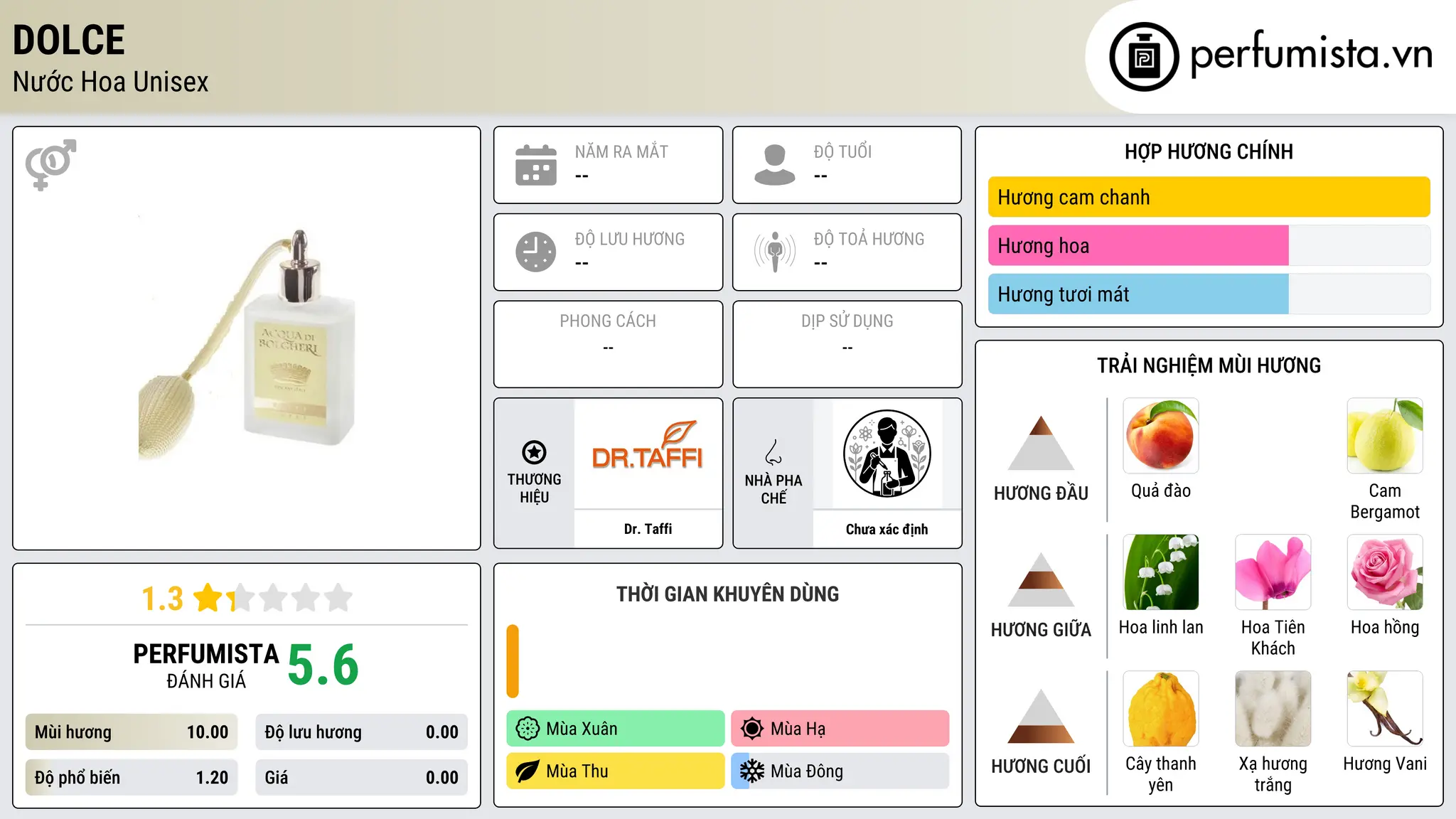Click the last grey rating star

[338, 597]
